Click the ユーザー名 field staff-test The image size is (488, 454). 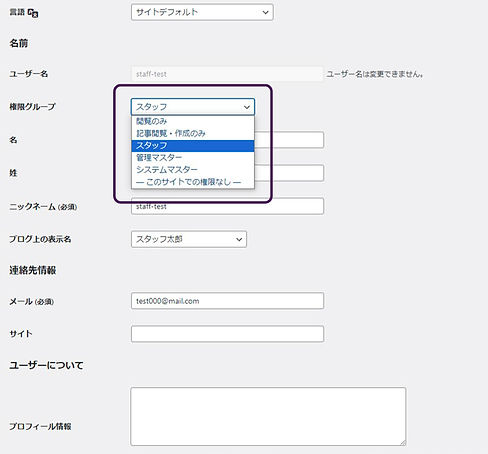pyautogui.click(x=227, y=74)
